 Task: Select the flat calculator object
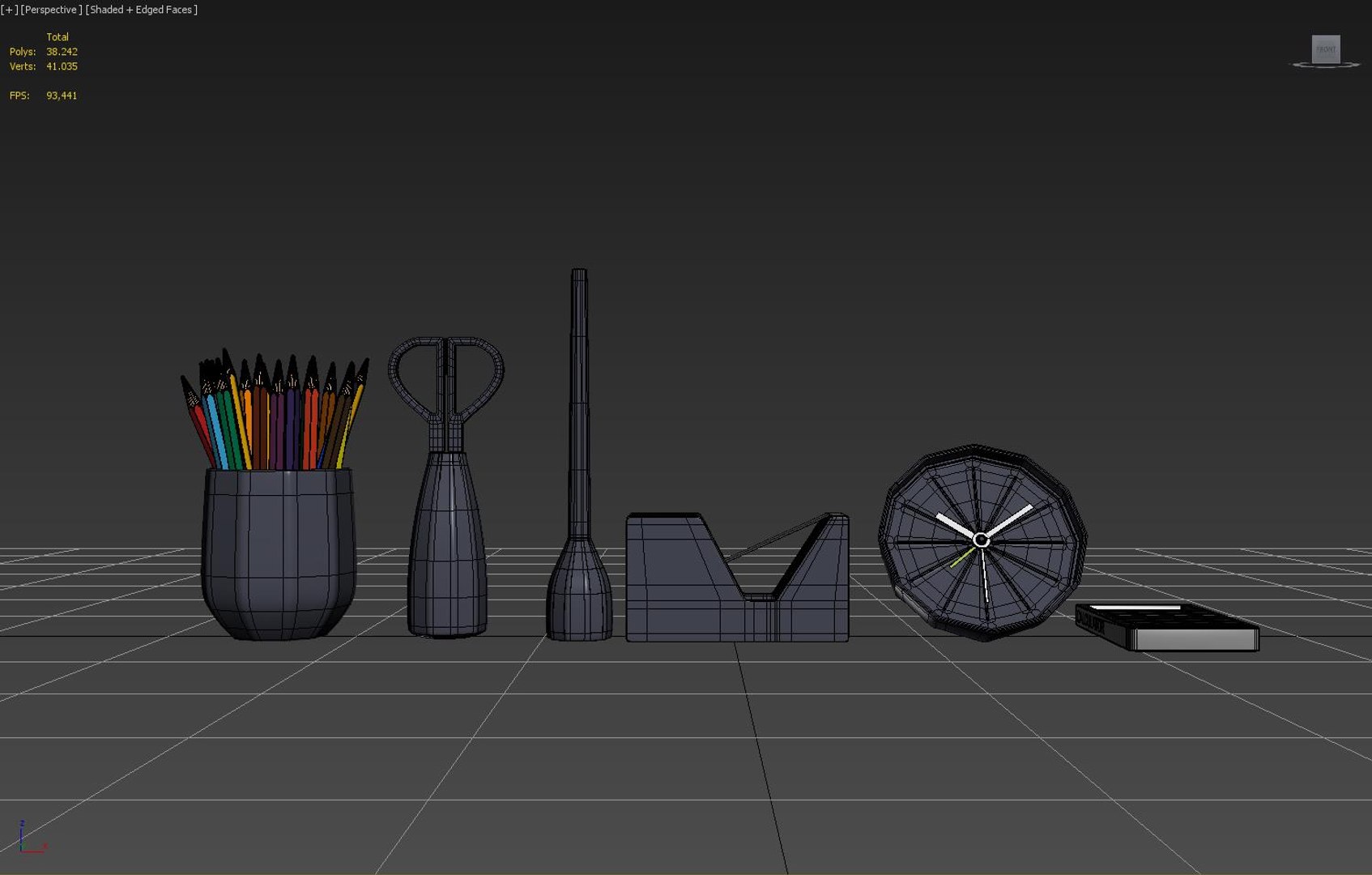(x=1167, y=626)
